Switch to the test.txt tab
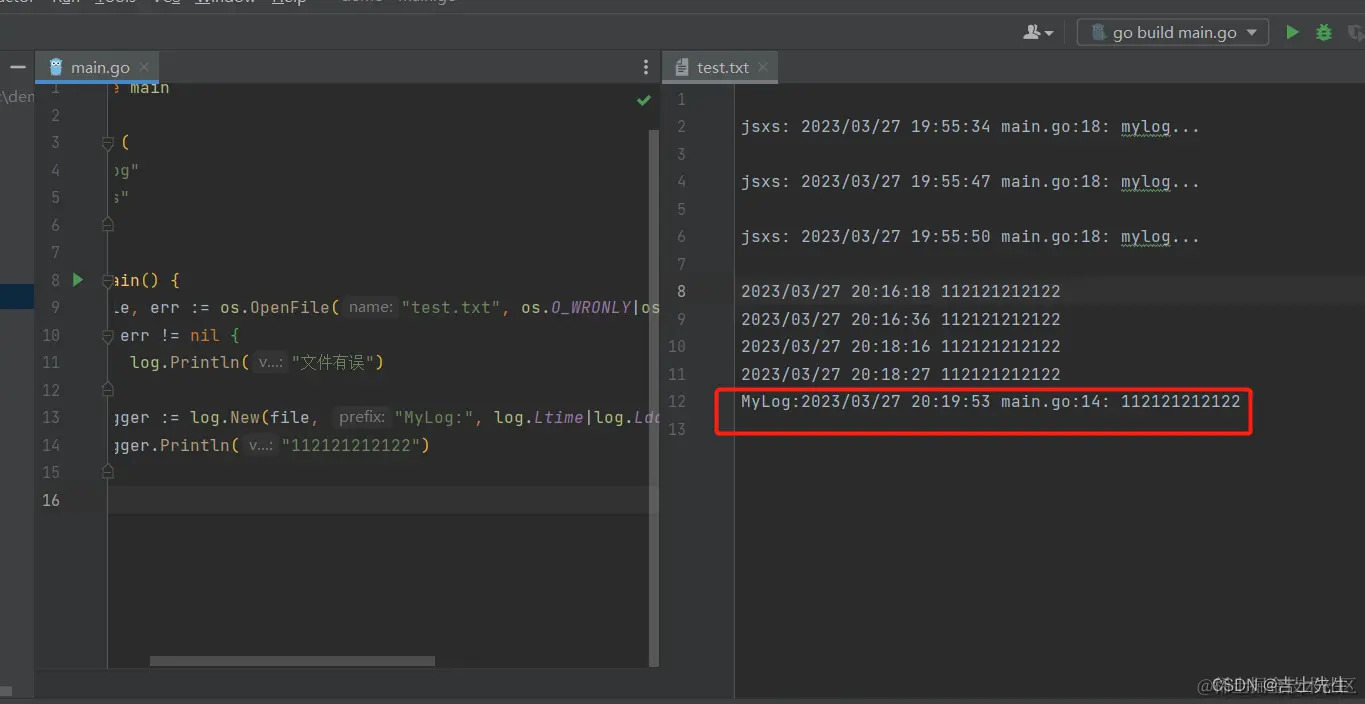This screenshot has width=1365, height=704. click(x=722, y=67)
